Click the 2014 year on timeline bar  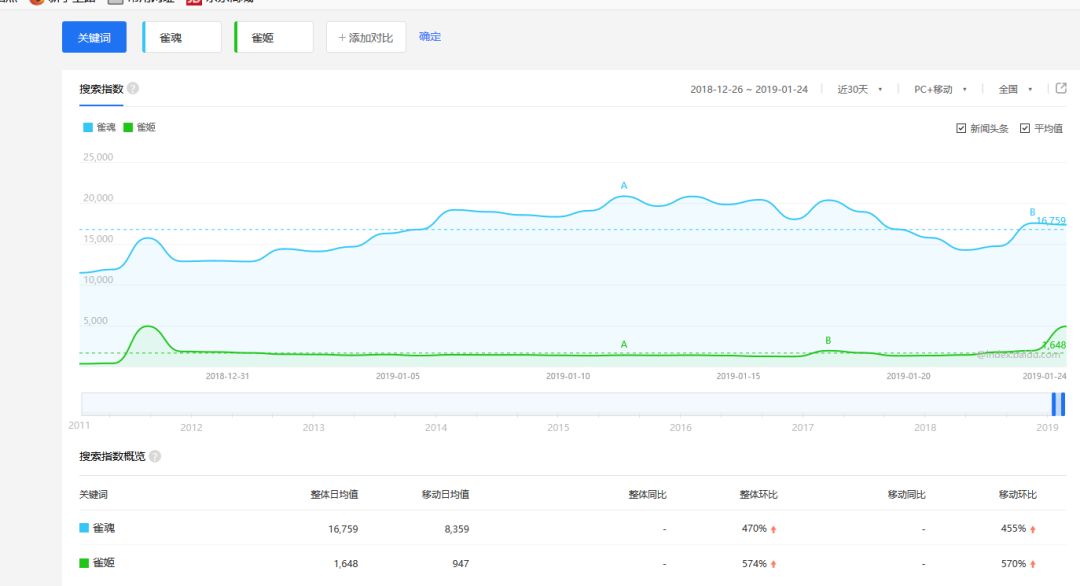coord(436,428)
